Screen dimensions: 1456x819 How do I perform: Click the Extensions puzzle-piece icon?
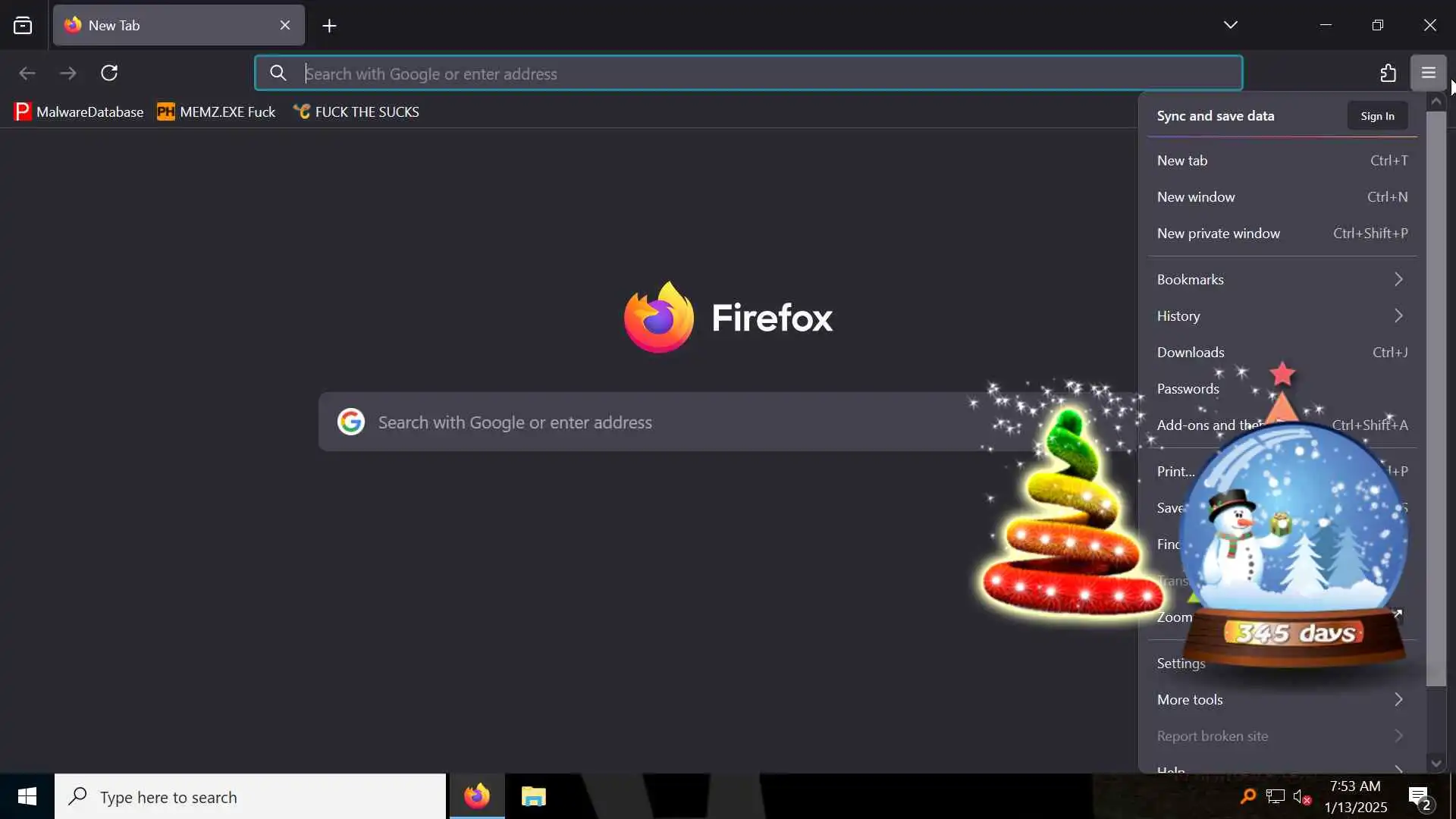click(1388, 73)
